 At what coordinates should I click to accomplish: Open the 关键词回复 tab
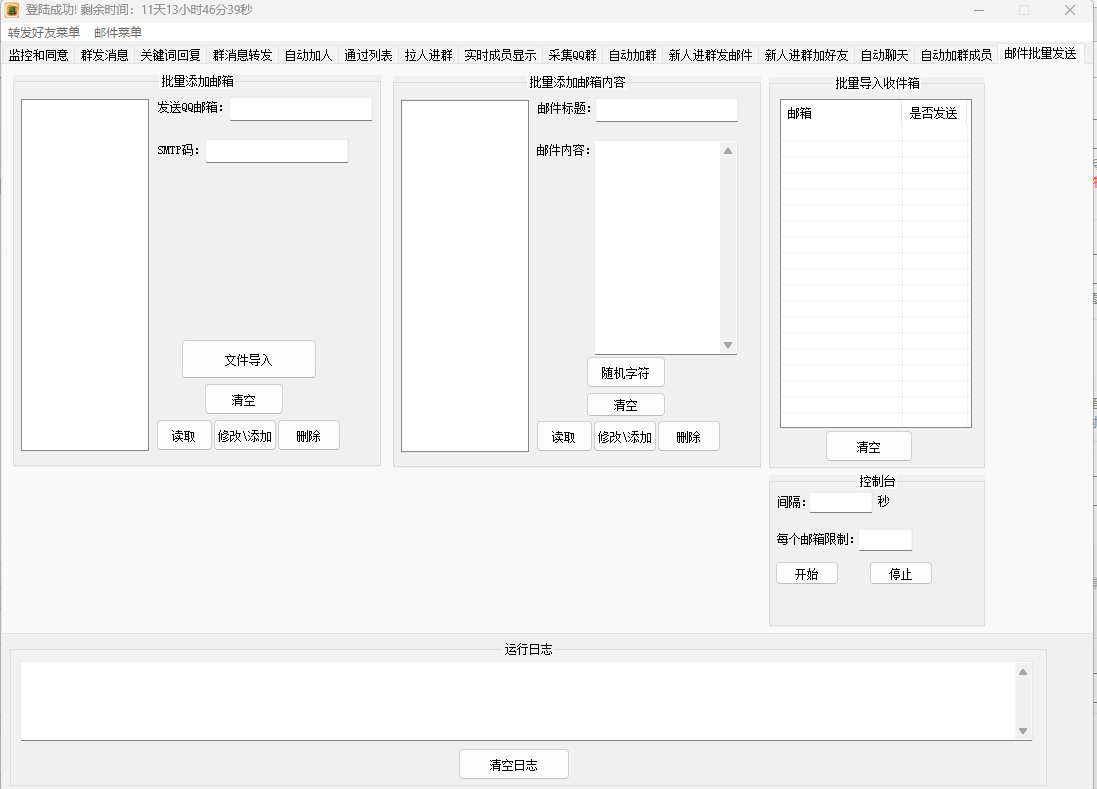point(170,55)
